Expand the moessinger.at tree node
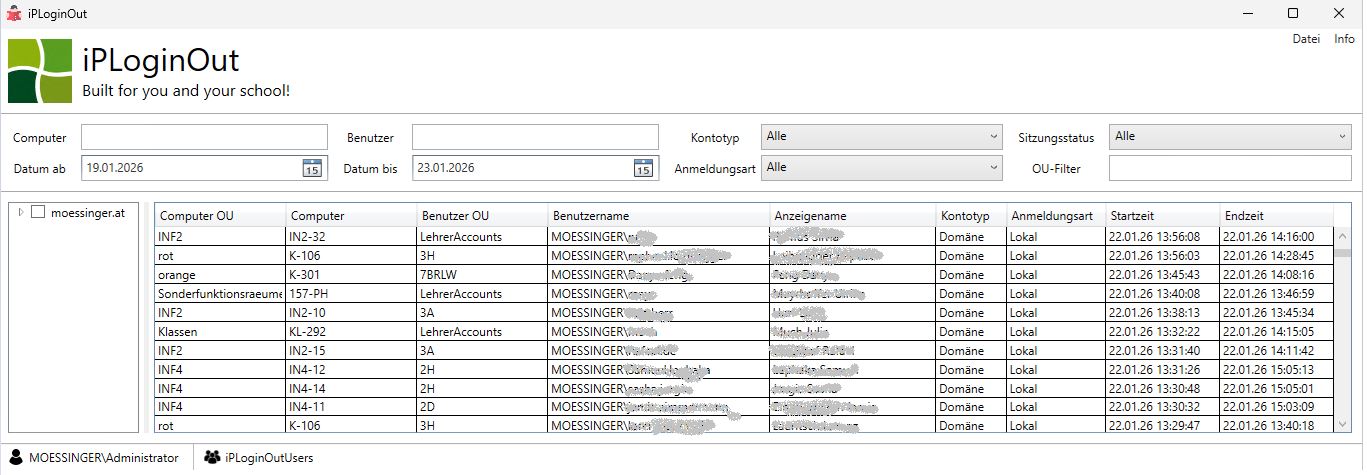1367x475 pixels. 21,212
